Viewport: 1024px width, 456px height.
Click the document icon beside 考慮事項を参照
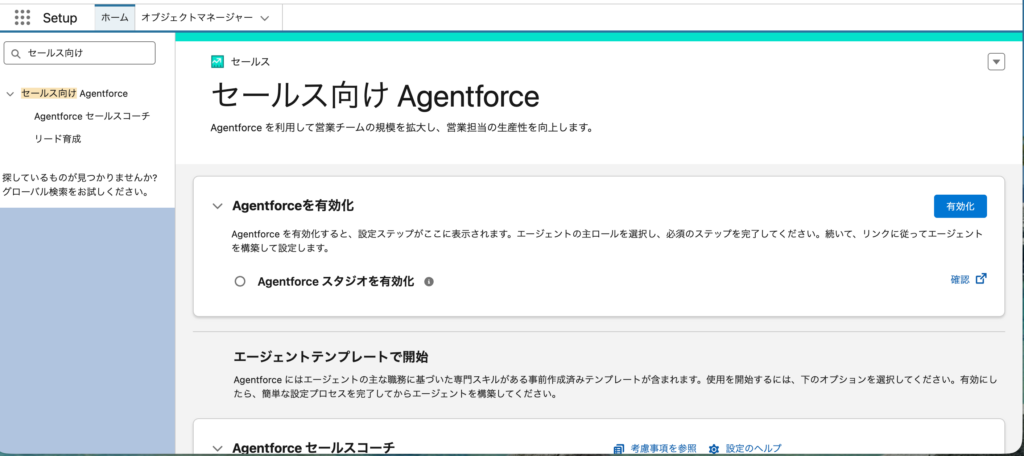click(x=620, y=449)
